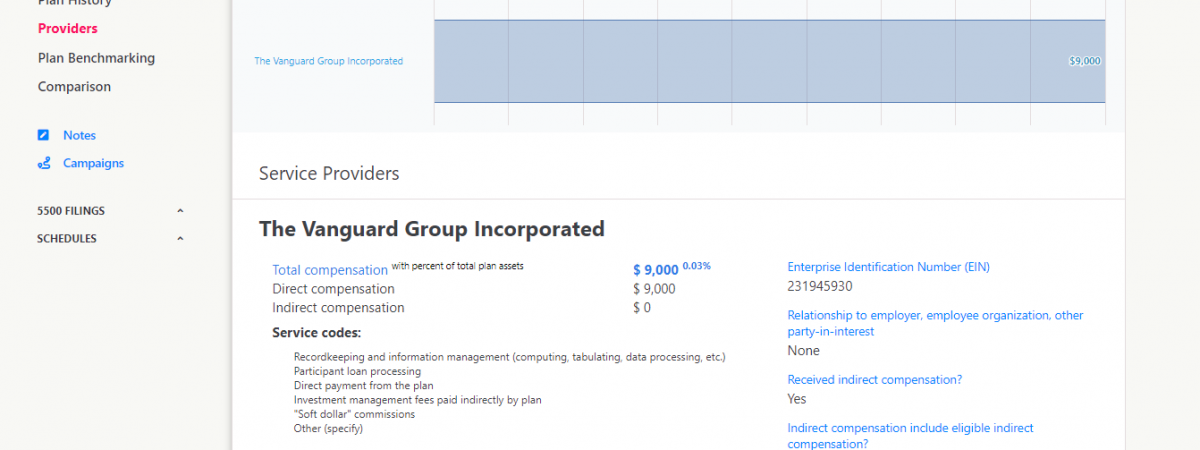The image size is (1200, 450).
Task: Click the Total compensation link
Action: tap(329, 270)
